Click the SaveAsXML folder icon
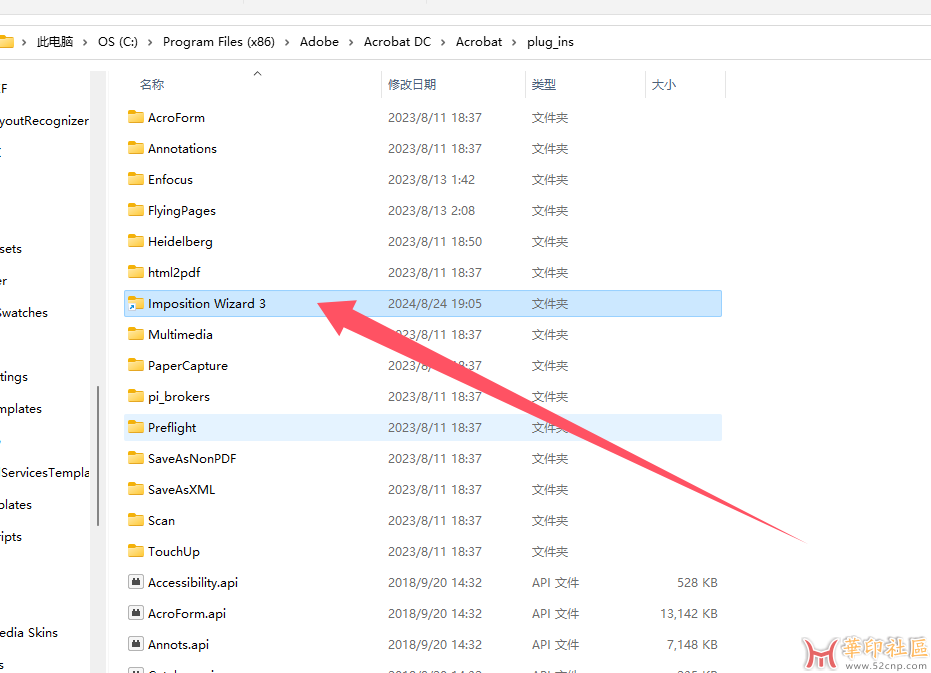This screenshot has width=931, height=673. (136, 489)
